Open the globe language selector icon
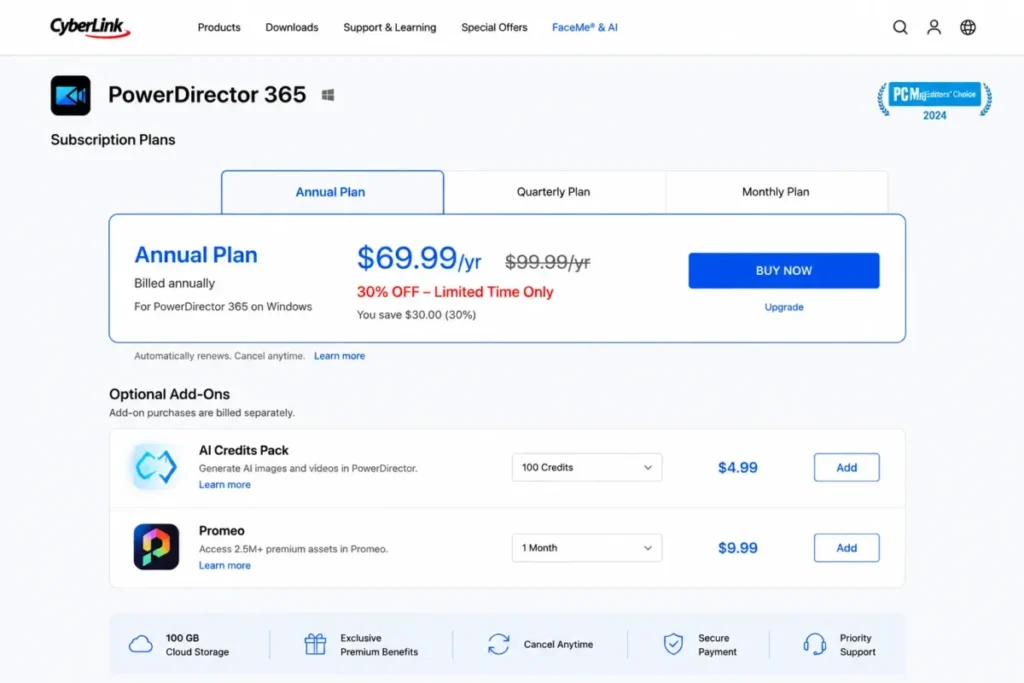This screenshot has height=683, width=1024. point(968,27)
